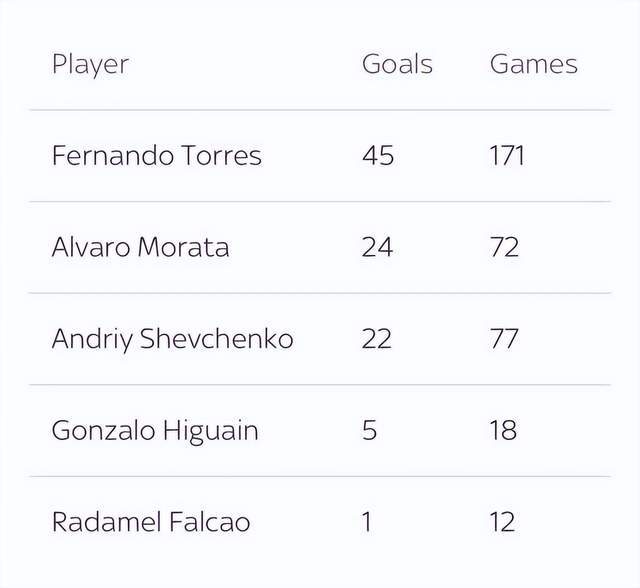Click the divider line below the header row
Viewport: 640px width, 588px height.
(320, 110)
